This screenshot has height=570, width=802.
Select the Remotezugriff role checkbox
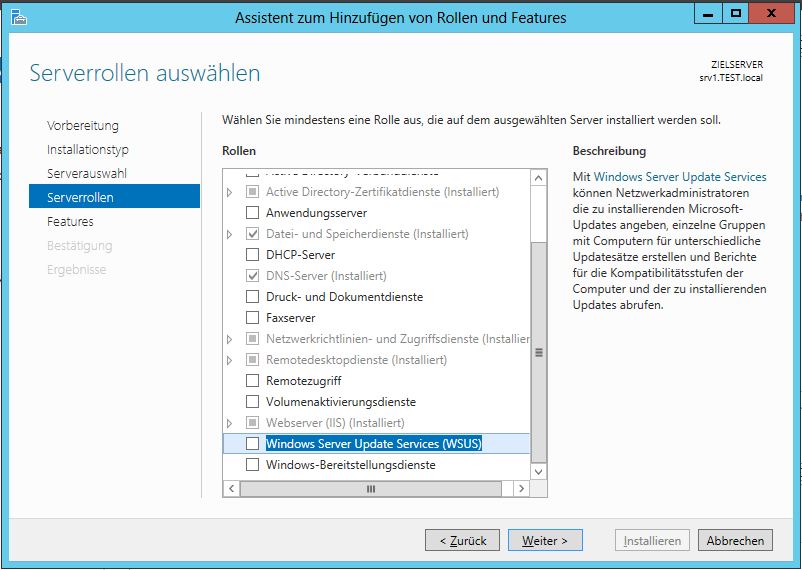pos(252,381)
